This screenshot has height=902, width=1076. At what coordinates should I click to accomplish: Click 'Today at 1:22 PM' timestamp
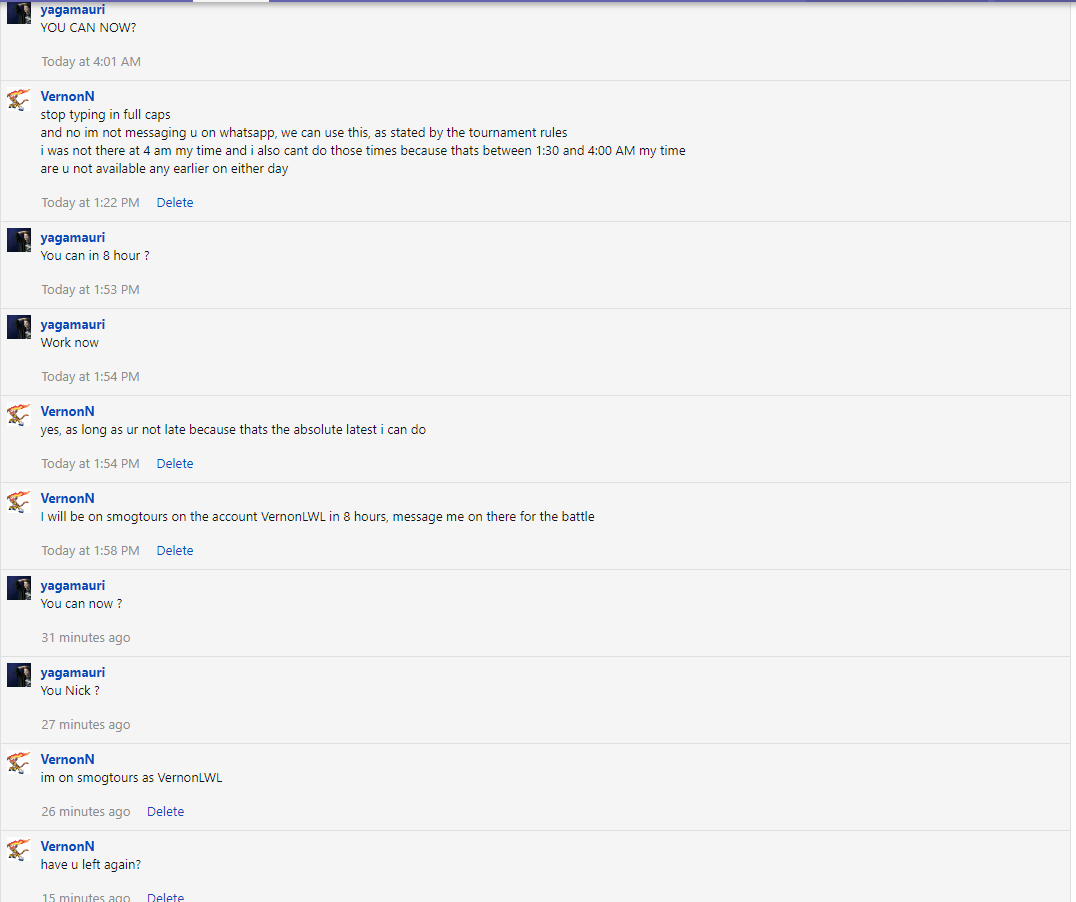[90, 203]
